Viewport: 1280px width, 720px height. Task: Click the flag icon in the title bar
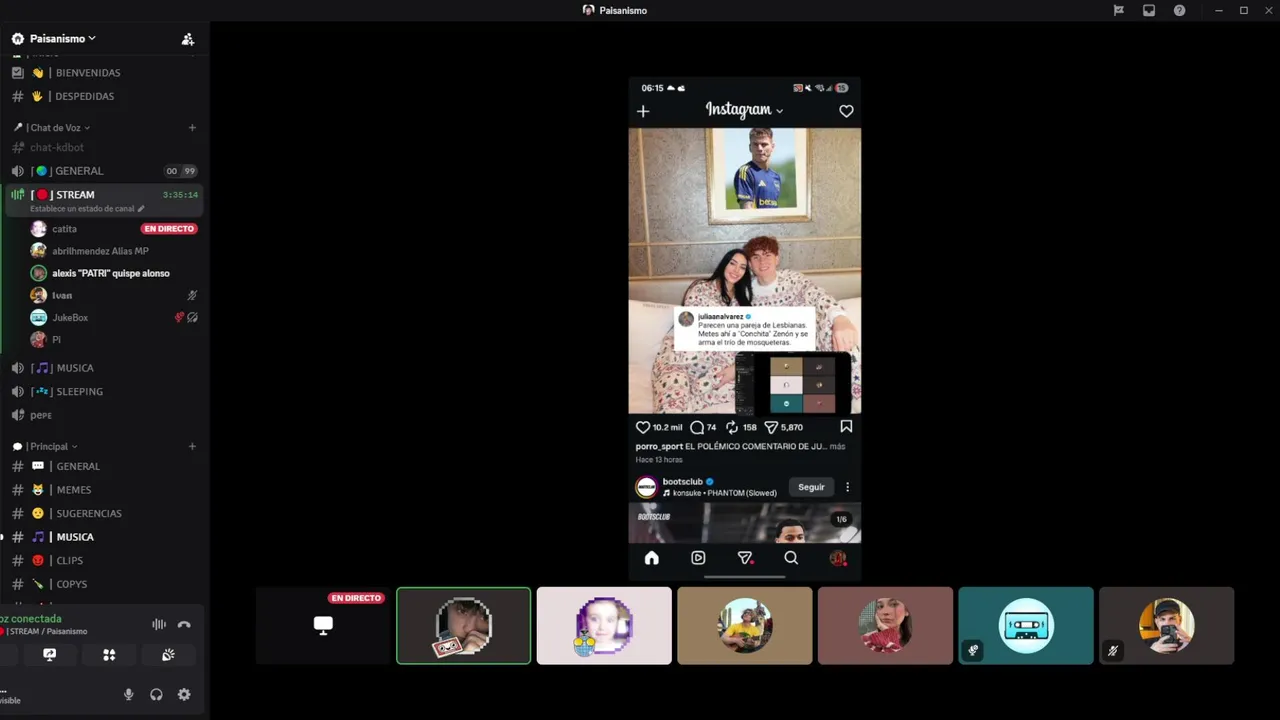point(1119,10)
